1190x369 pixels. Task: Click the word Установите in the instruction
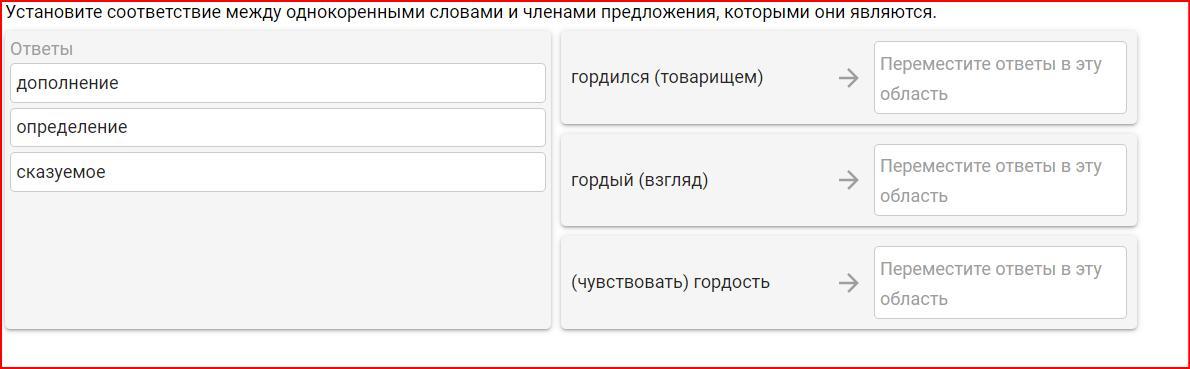tap(49, 13)
